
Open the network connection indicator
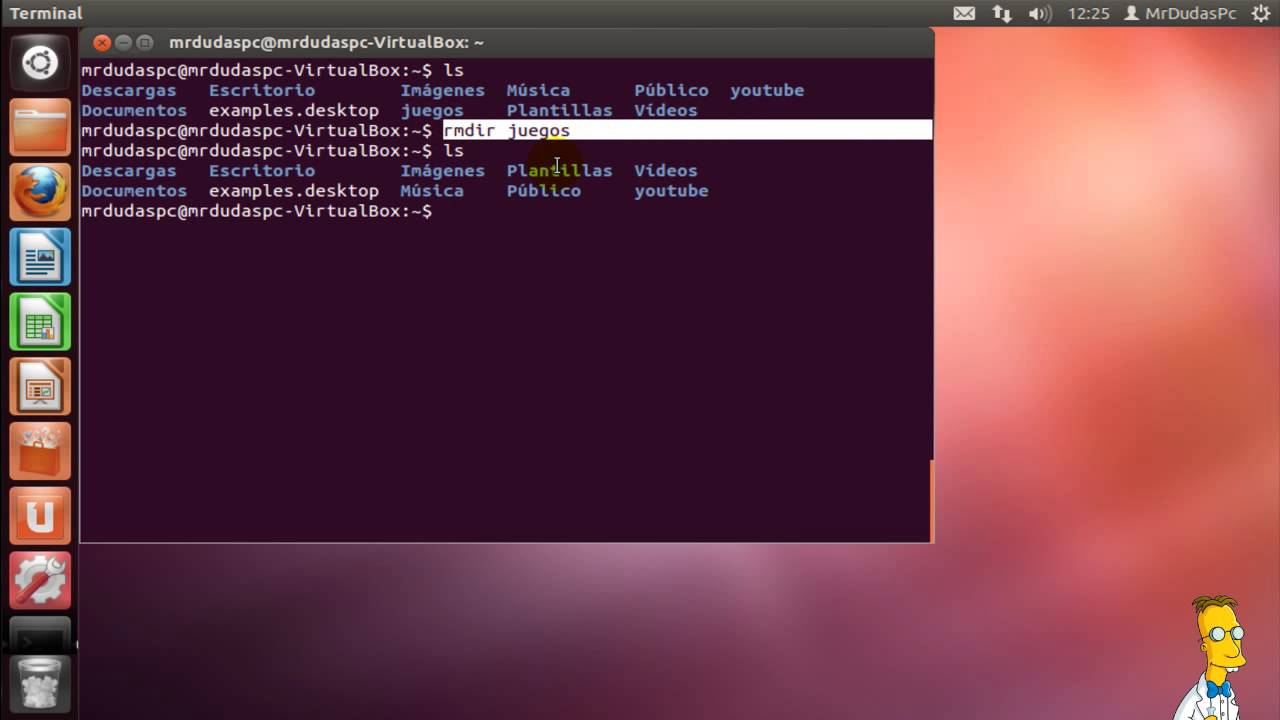pos(1002,13)
